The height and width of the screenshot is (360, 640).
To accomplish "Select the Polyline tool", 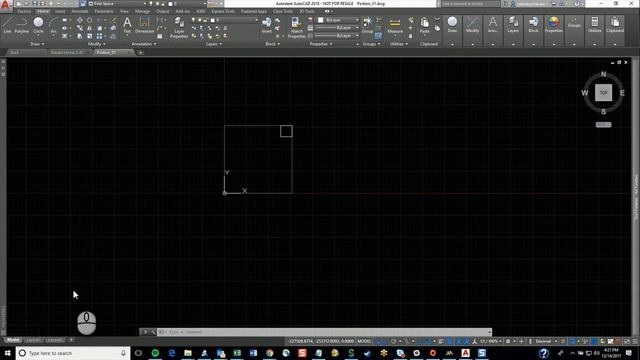I will 22,24.
